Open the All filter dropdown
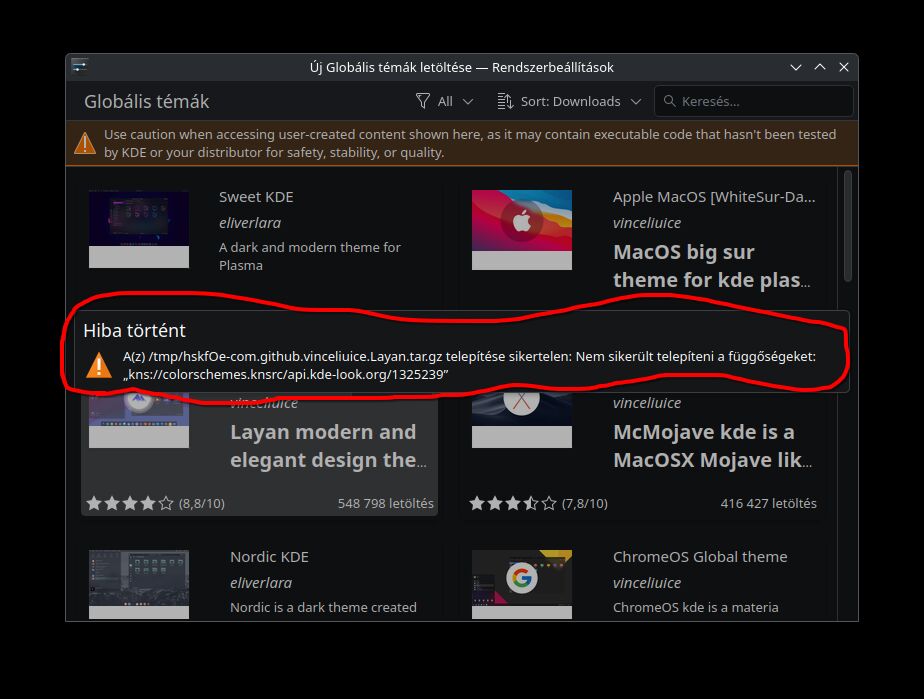Screen dimensions: 924x699 pos(444,101)
